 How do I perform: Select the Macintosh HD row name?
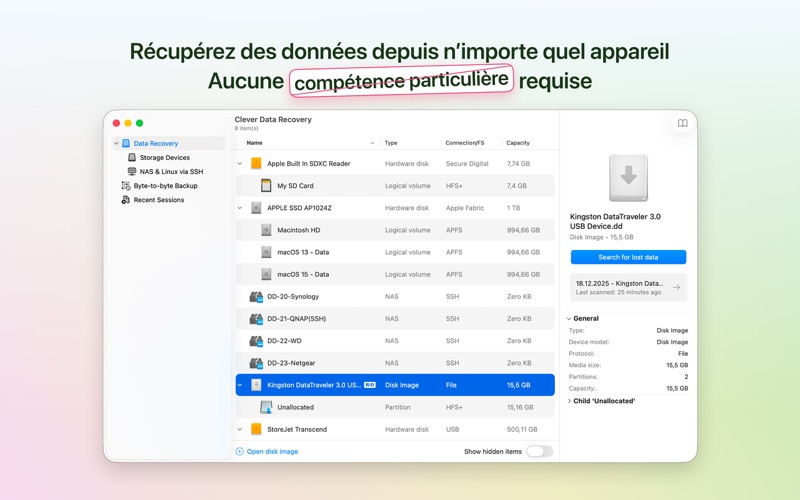(x=298, y=230)
